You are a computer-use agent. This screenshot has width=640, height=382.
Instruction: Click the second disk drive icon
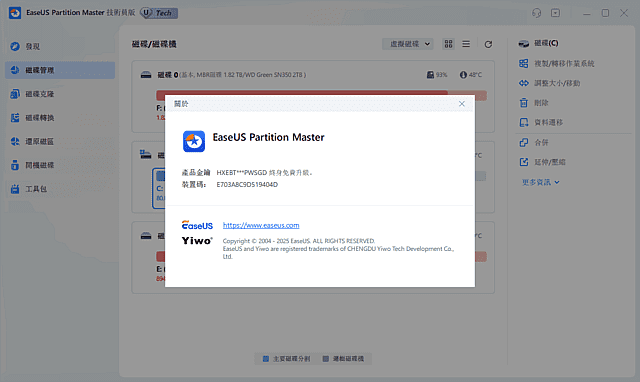tap(146, 154)
